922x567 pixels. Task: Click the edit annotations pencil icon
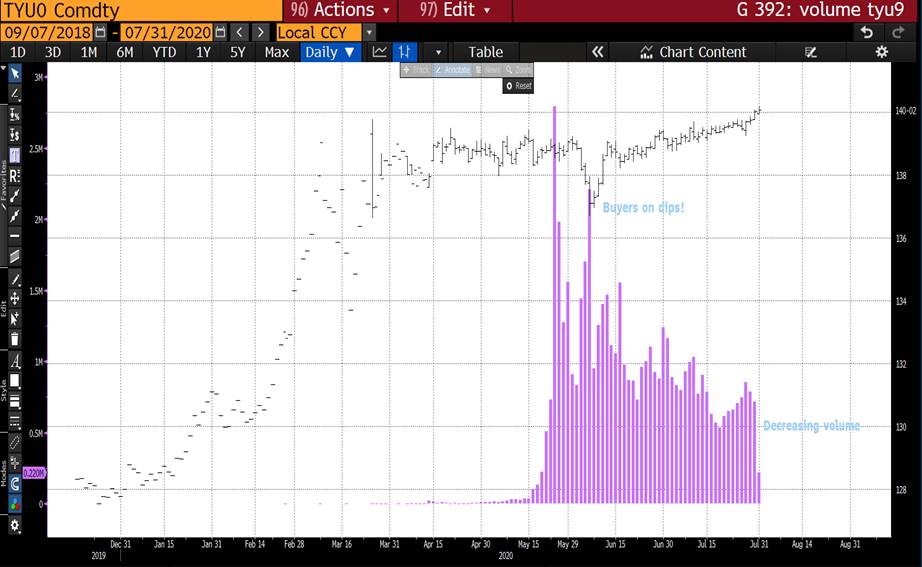[811, 52]
